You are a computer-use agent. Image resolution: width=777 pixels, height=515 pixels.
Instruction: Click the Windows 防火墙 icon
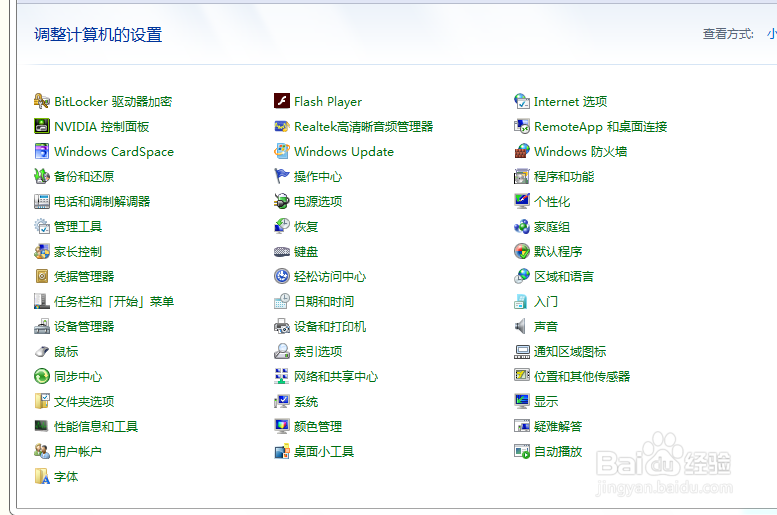tap(522, 151)
